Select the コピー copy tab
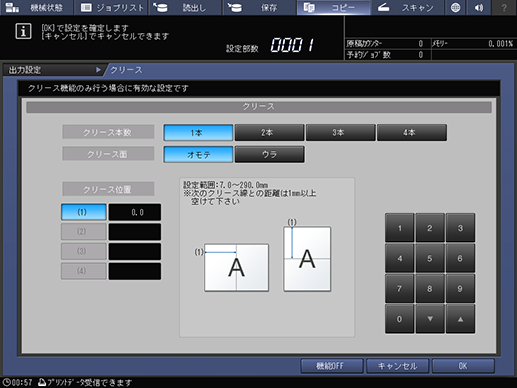The width and height of the screenshot is (517, 388). click(334, 7)
